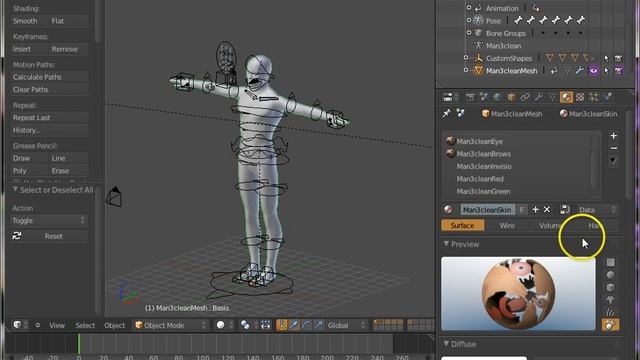Viewport: 640px width, 360px height.
Task: Open the Object Mode dropdown
Action: click(x=170, y=325)
